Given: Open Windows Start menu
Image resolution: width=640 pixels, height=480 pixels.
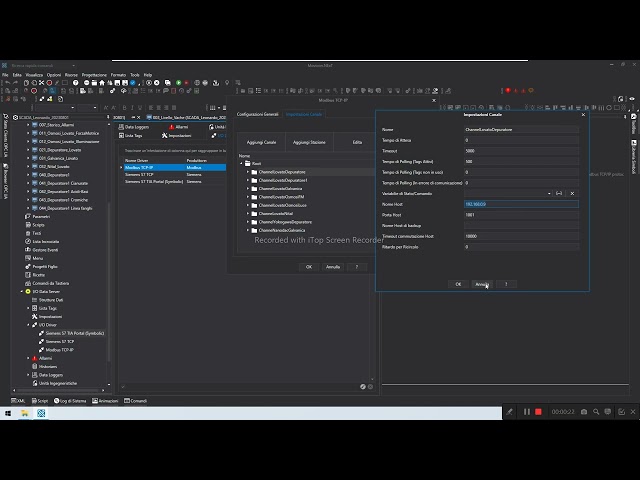Looking at the screenshot, I should 8,413.
